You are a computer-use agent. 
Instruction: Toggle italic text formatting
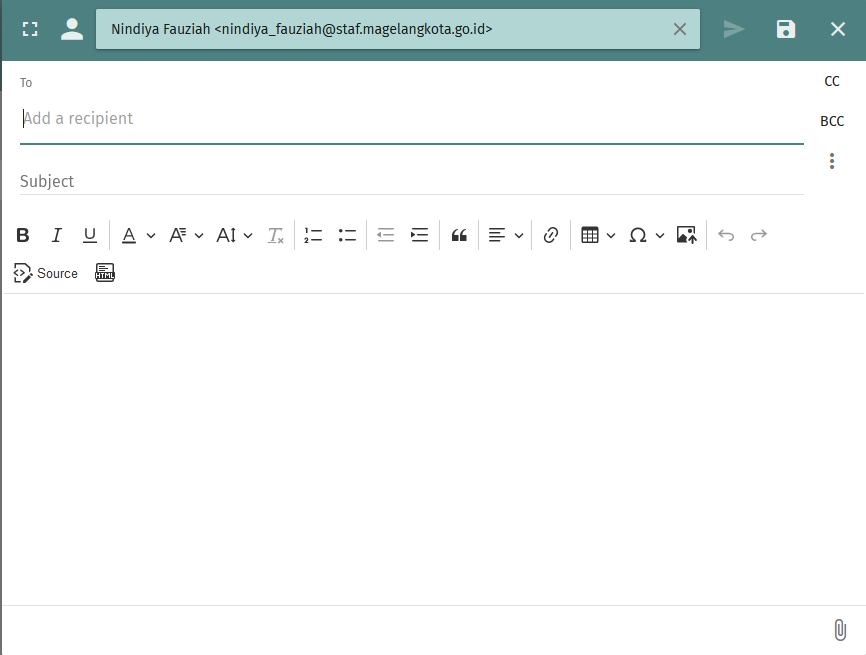pyautogui.click(x=56, y=234)
